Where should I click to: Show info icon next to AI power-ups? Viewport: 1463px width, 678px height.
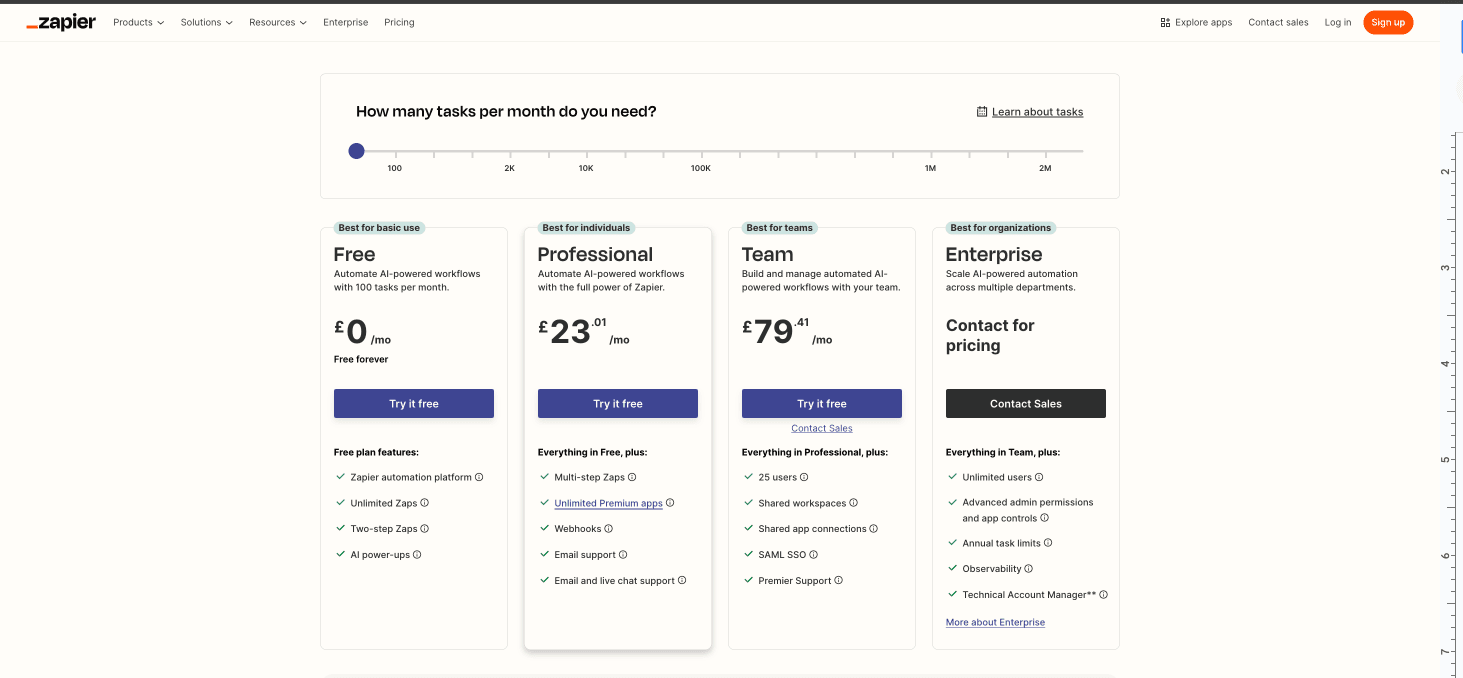tap(417, 555)
